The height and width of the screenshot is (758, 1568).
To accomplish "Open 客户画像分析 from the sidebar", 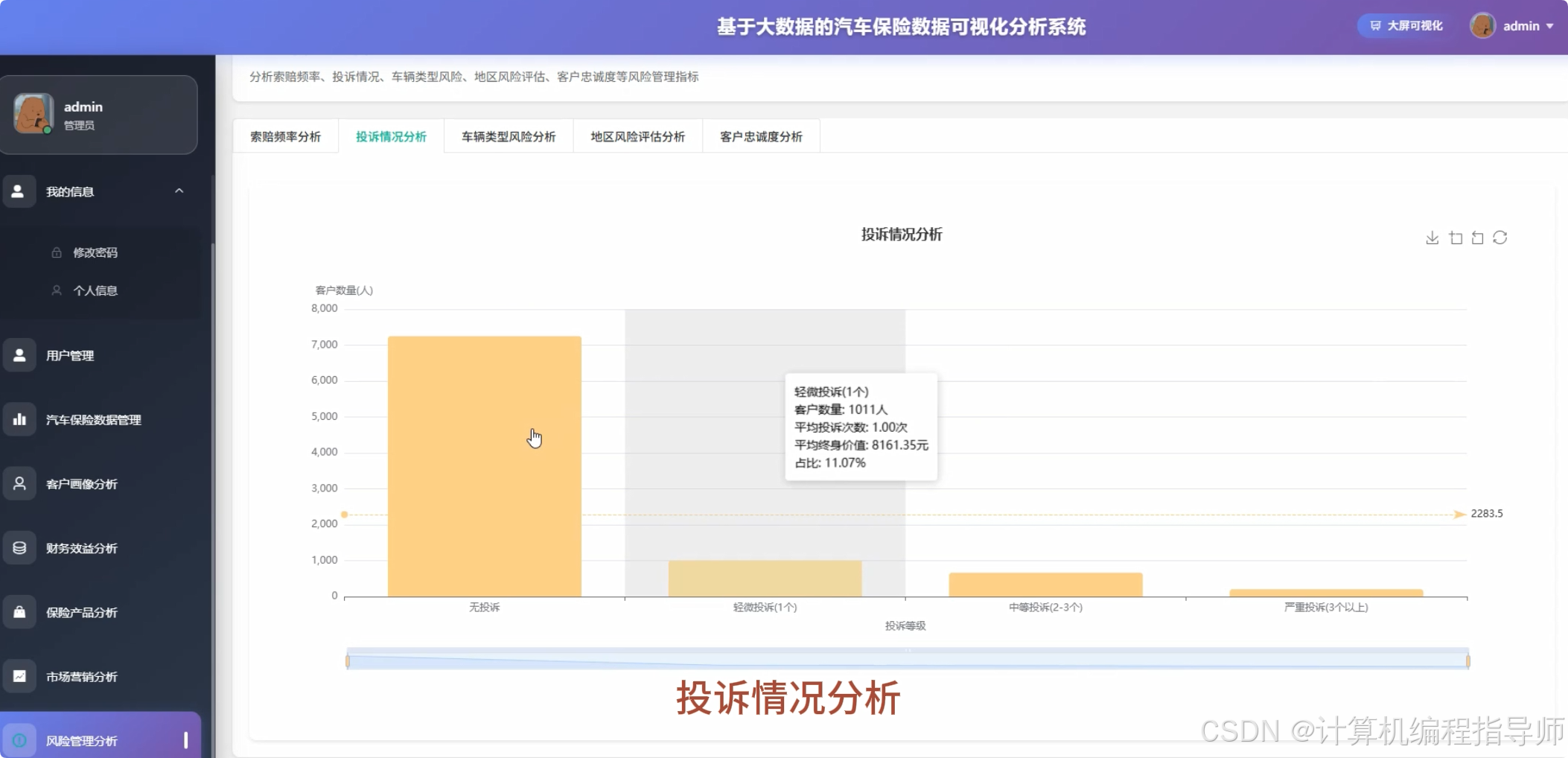I will point(80,483).
